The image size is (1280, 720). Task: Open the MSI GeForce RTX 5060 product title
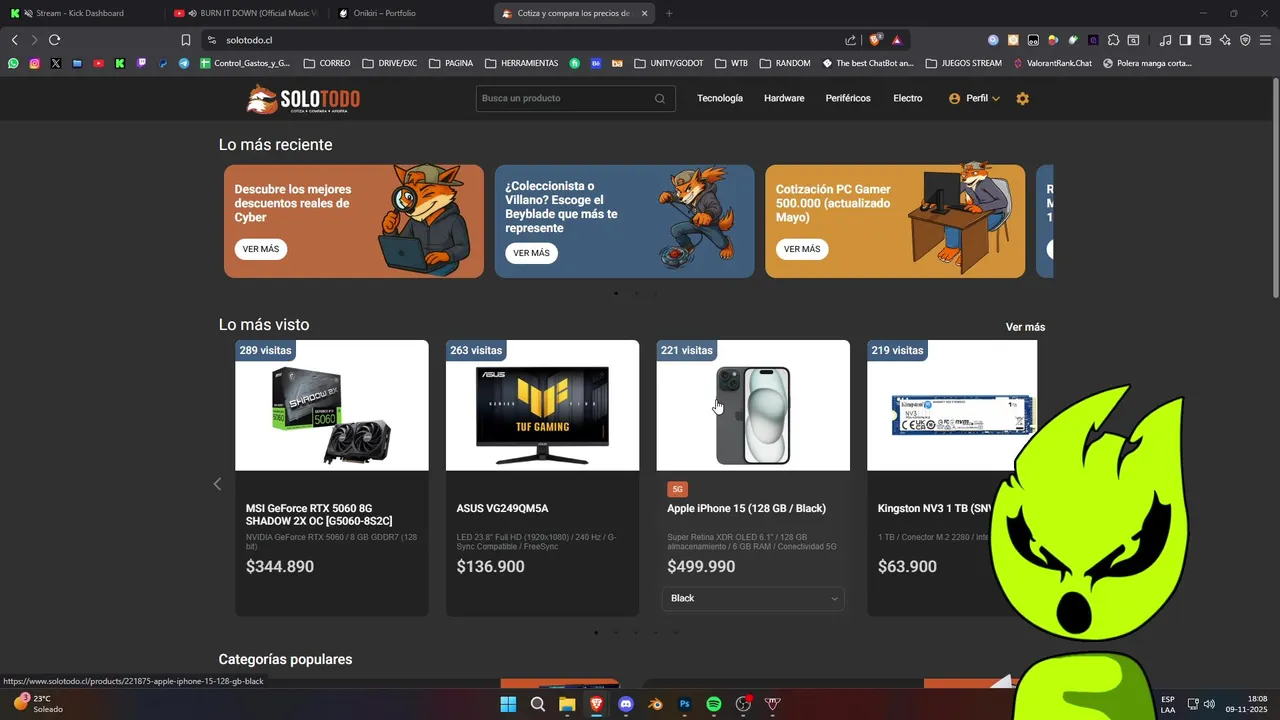[x=321, y=515]
